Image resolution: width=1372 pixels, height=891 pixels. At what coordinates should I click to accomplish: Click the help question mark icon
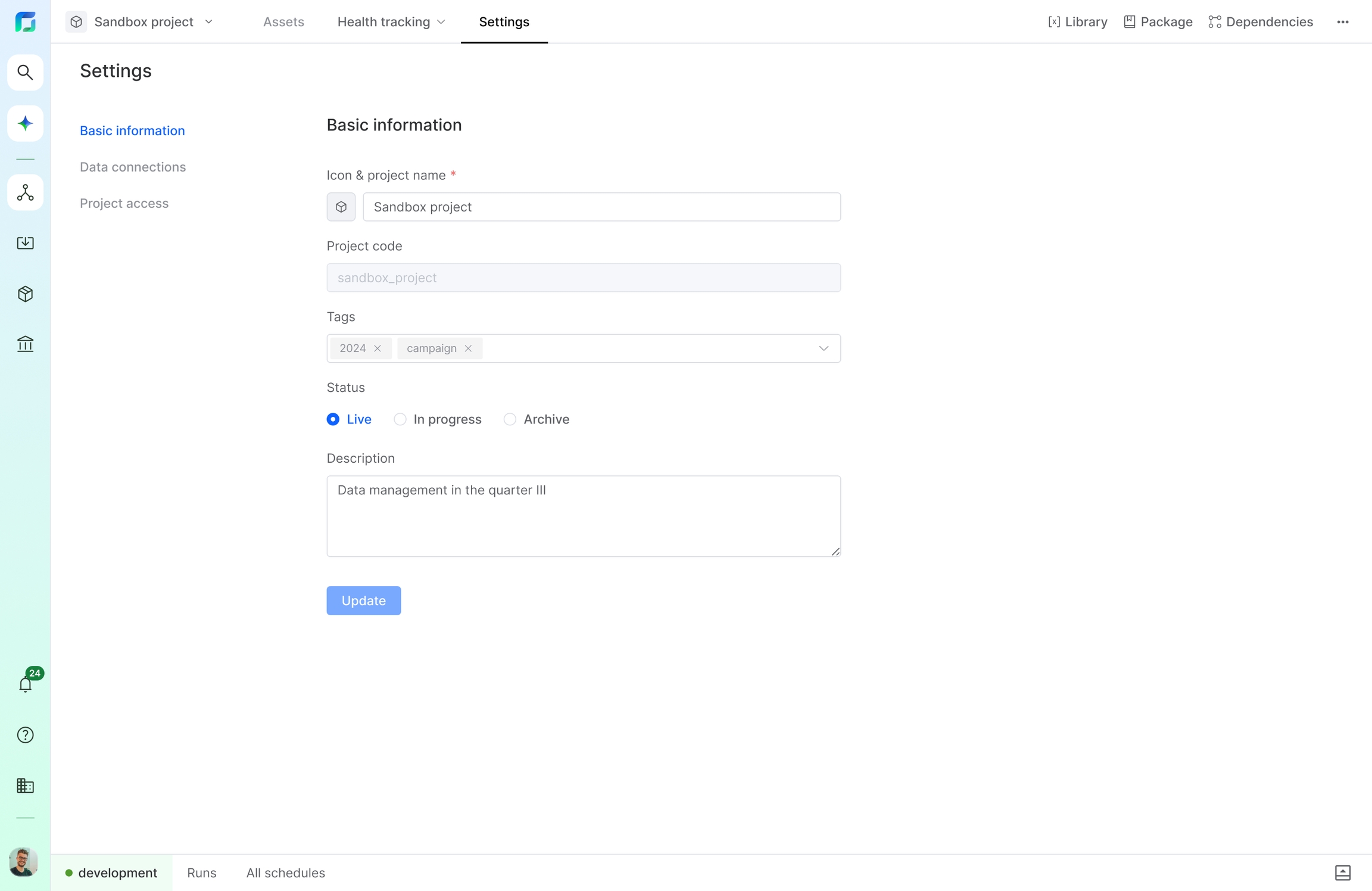[25, 735]
